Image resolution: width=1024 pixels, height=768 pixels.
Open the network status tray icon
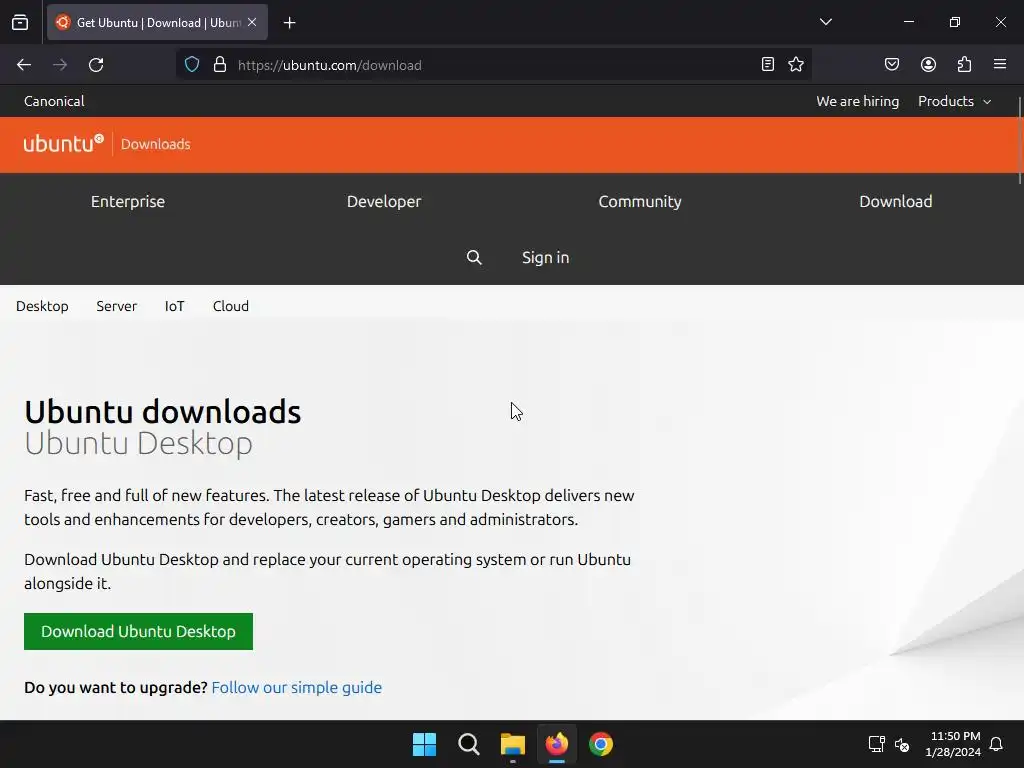(876, 744)
